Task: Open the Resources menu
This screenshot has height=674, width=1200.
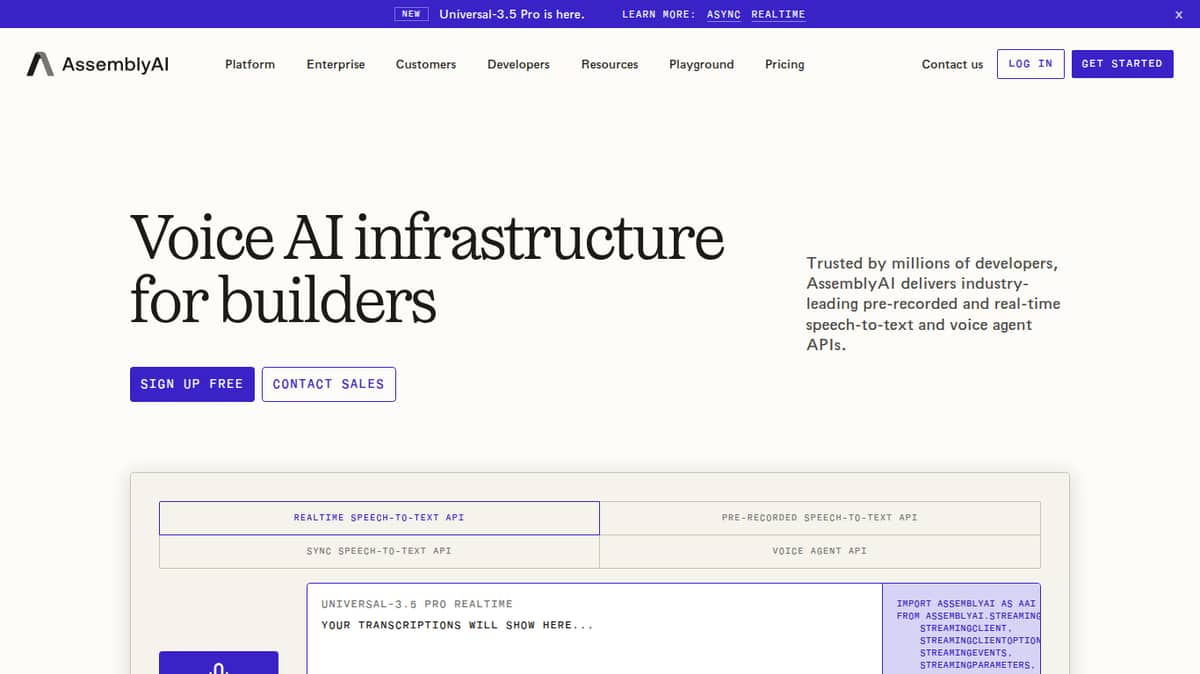Action: pos(610,64)
